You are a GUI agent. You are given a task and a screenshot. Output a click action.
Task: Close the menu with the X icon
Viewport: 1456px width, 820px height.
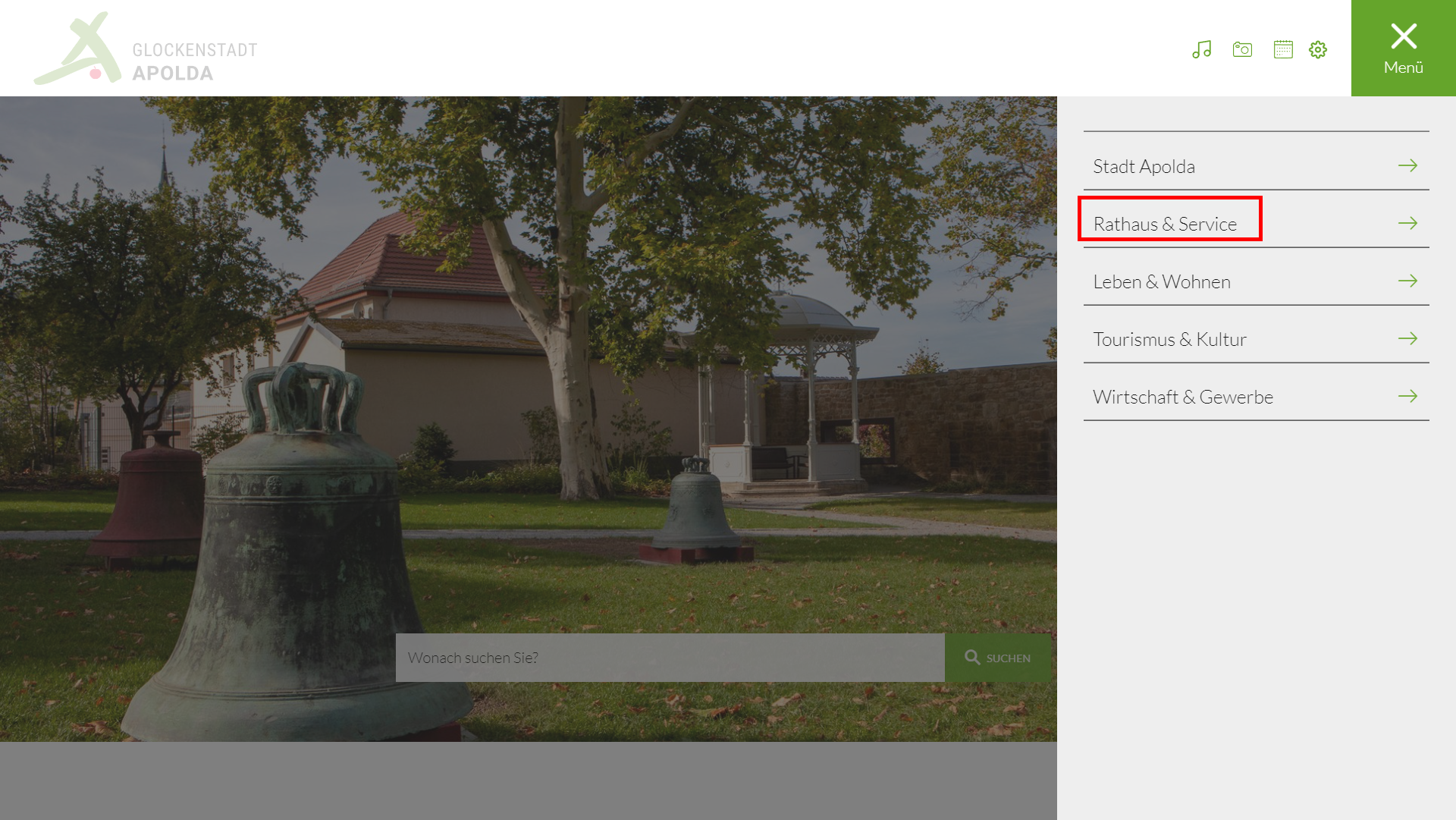1404,36
